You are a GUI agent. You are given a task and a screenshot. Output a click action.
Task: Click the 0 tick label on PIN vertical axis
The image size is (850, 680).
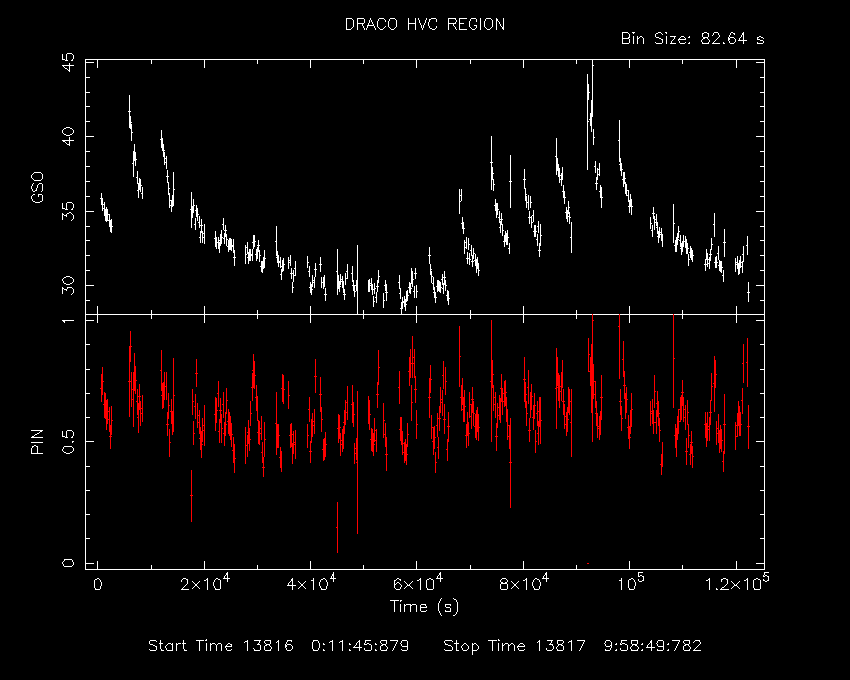pyautogui.click(x=69, y=563)
